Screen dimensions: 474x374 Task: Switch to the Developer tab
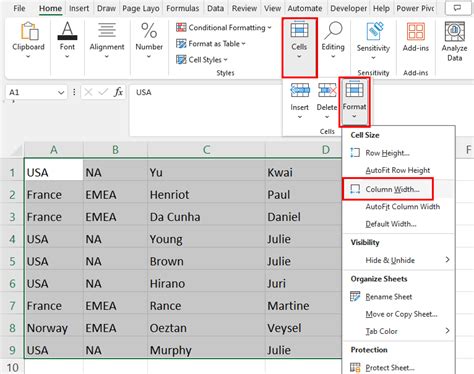pos(348,8)
